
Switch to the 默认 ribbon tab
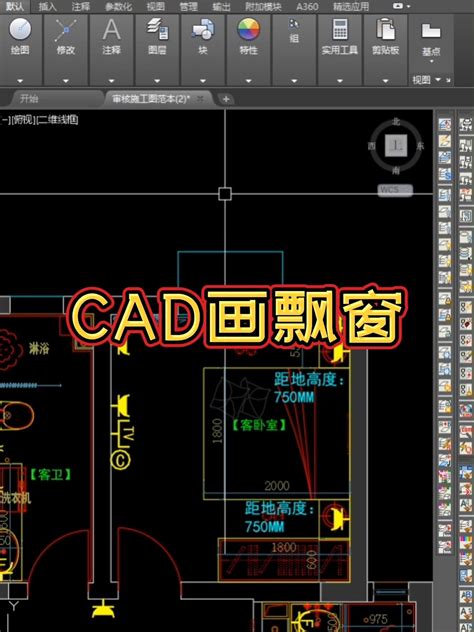point(15,6)
